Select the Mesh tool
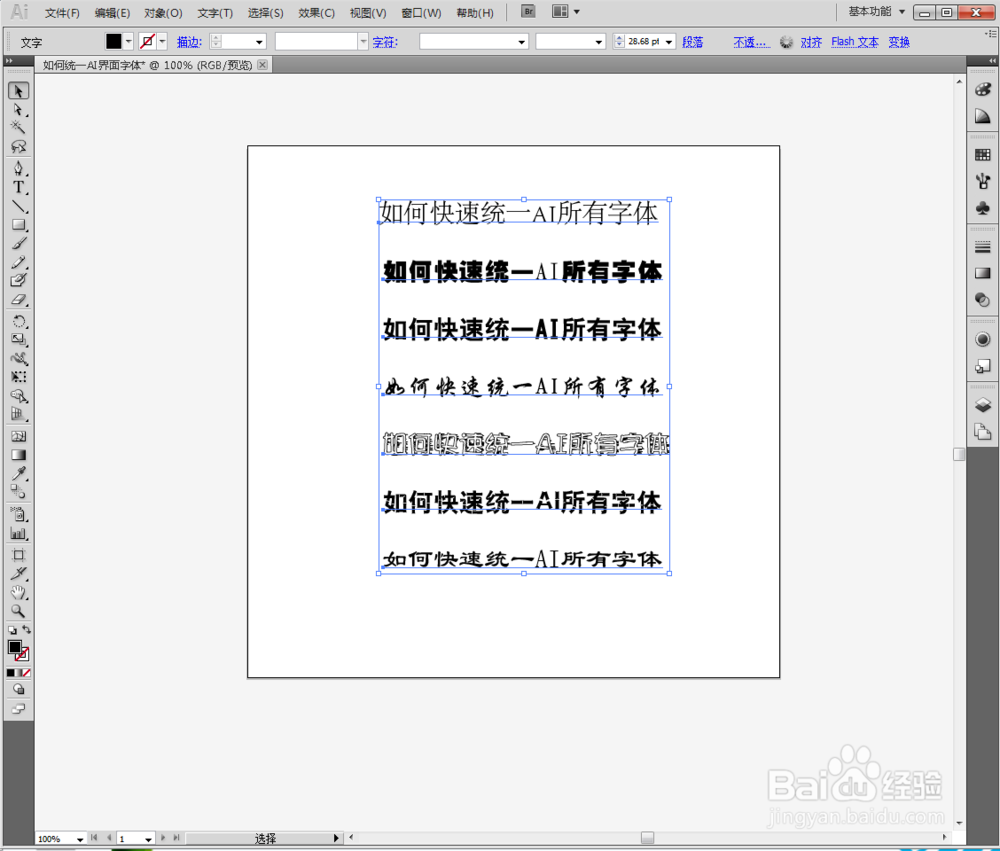Screen dimensions: 1000x851 [18, 436]
